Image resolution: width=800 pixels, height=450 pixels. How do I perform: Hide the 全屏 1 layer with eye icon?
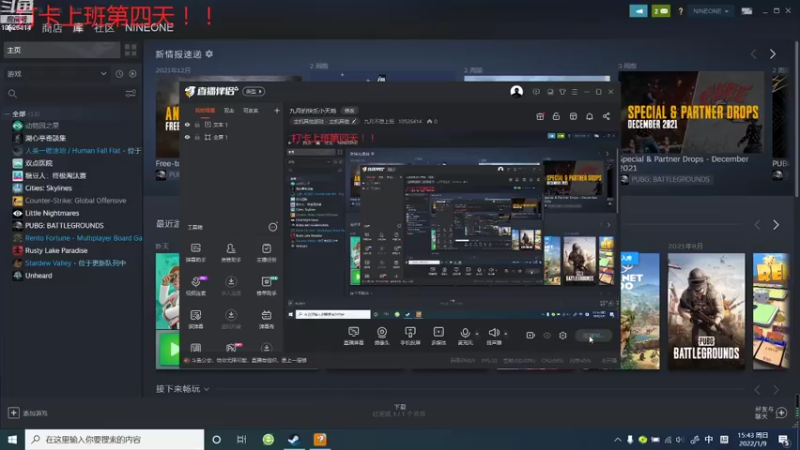click(x=187, y=137)
